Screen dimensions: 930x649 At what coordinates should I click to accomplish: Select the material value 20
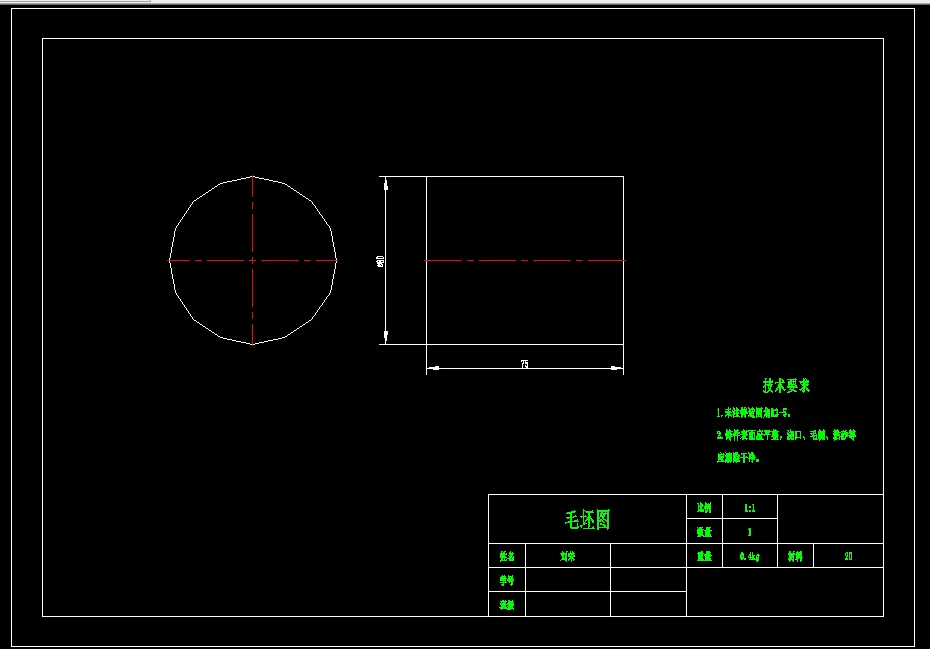848,556
